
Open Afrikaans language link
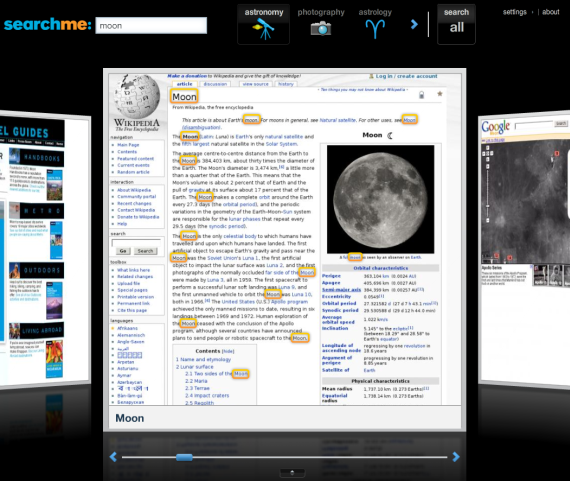click(x=127, y=328)
